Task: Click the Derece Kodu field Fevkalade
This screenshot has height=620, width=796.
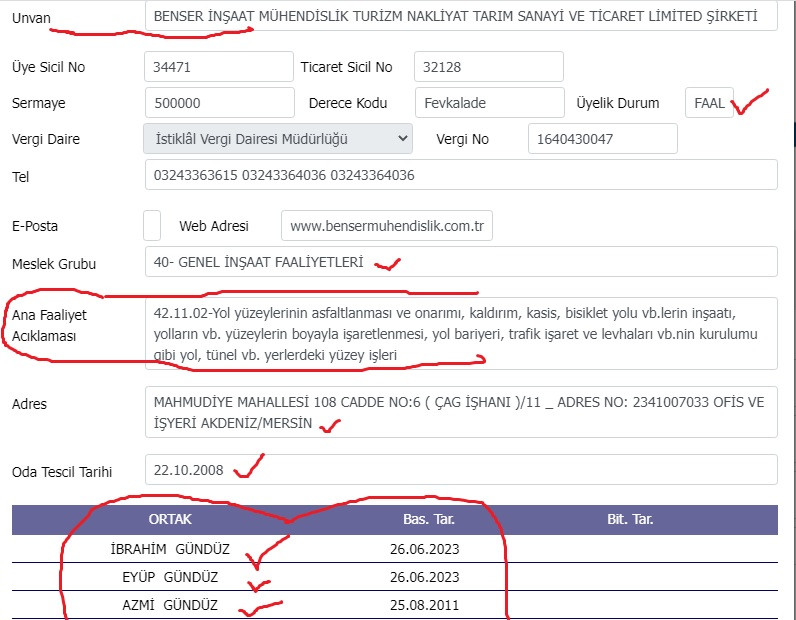Action: click(489, 103)
